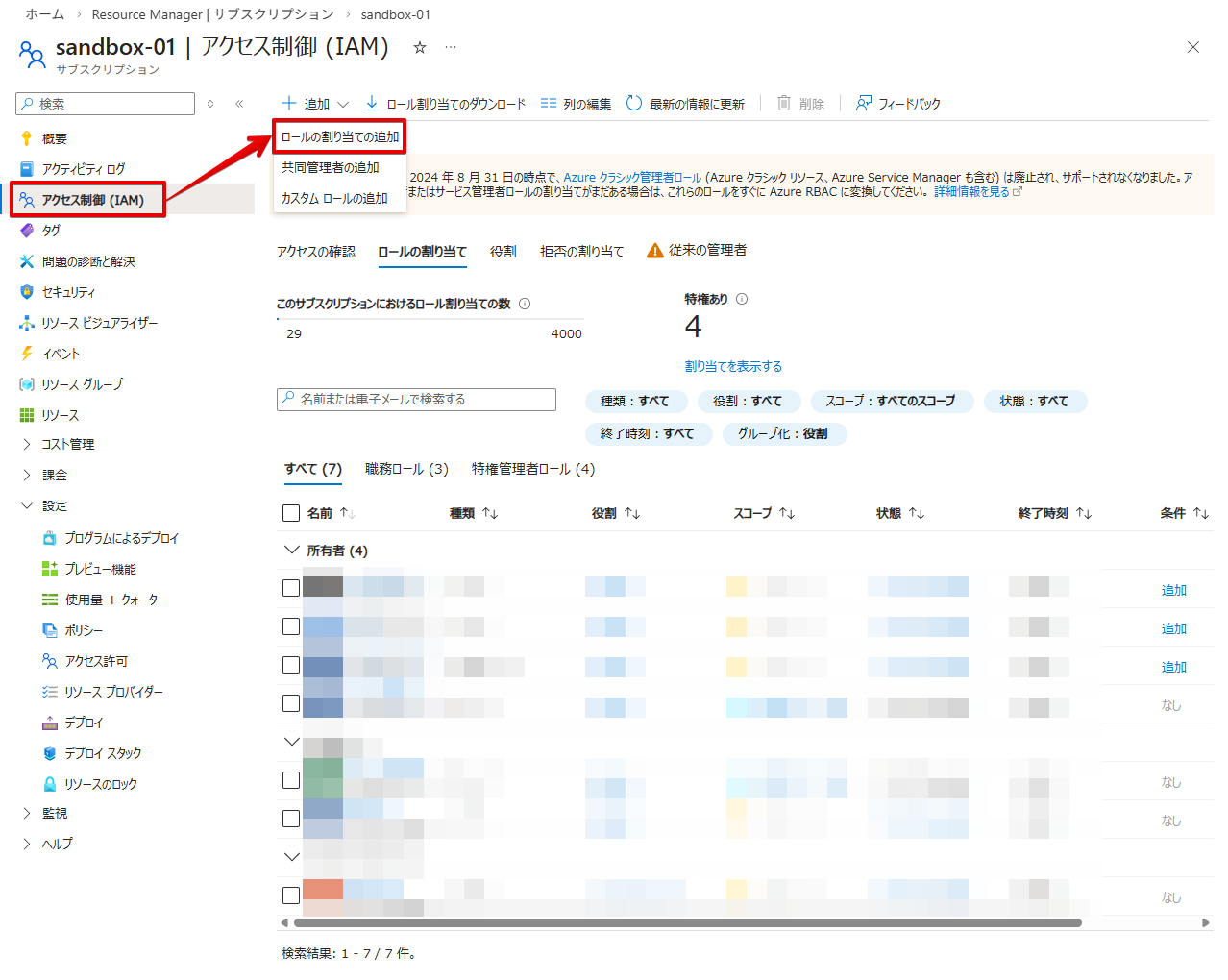Click the 割り当てを表示する link
This screenshot has height=980, width=1228.
(733, 366)
